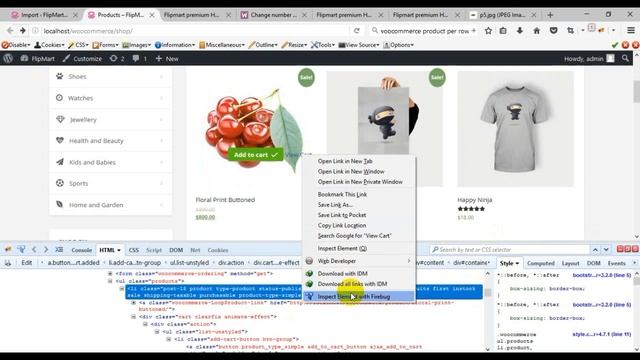640x360 pixels.
Task: Click Firebug history forward arrow
Action: coord(46,249)
